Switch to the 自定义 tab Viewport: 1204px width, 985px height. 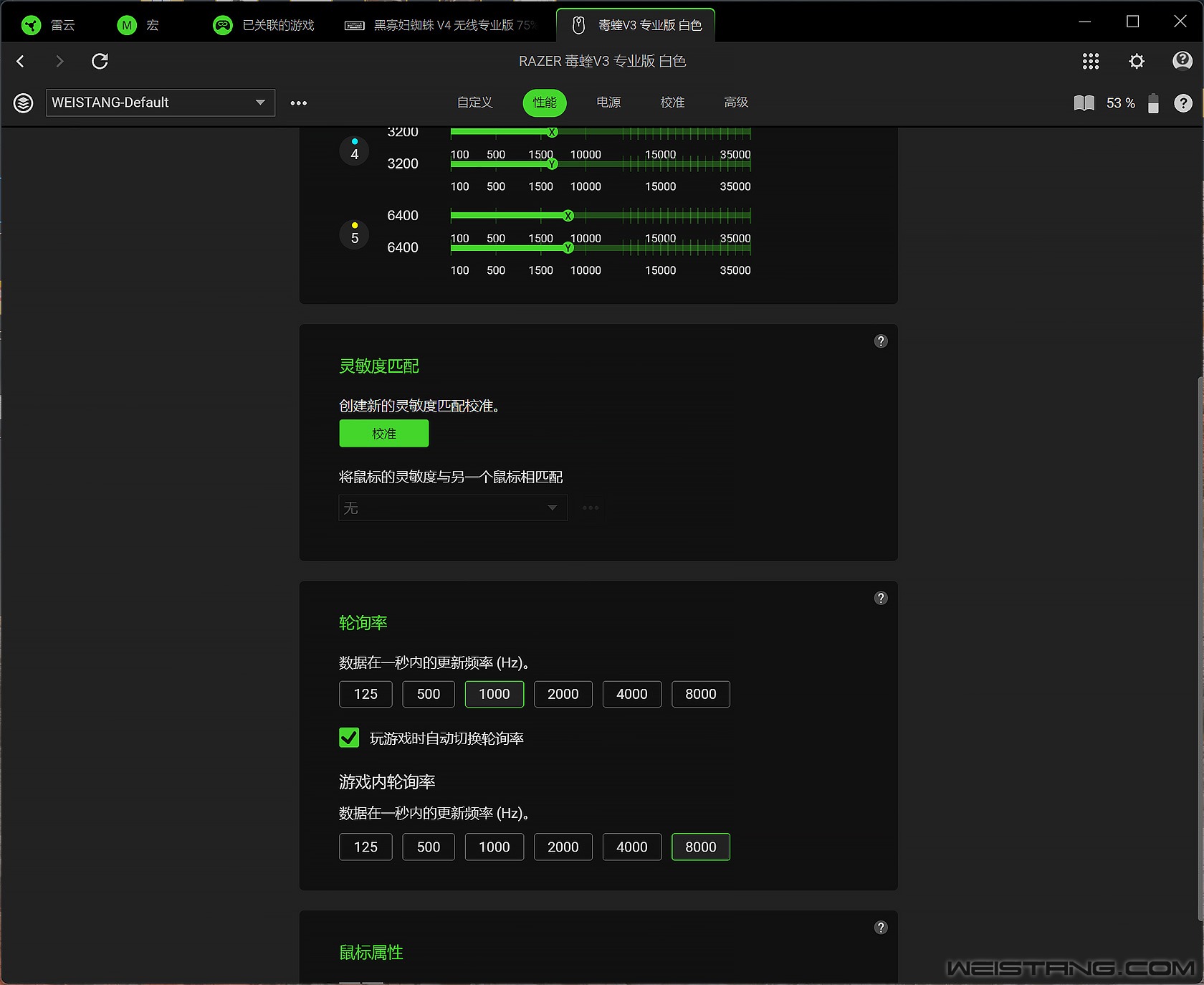click(475, 103)
